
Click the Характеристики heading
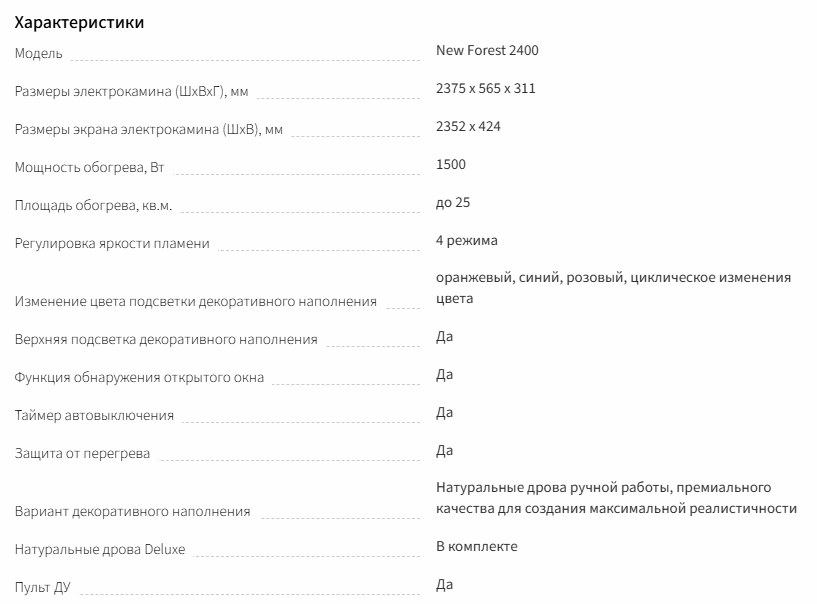[x=79, y=22]
